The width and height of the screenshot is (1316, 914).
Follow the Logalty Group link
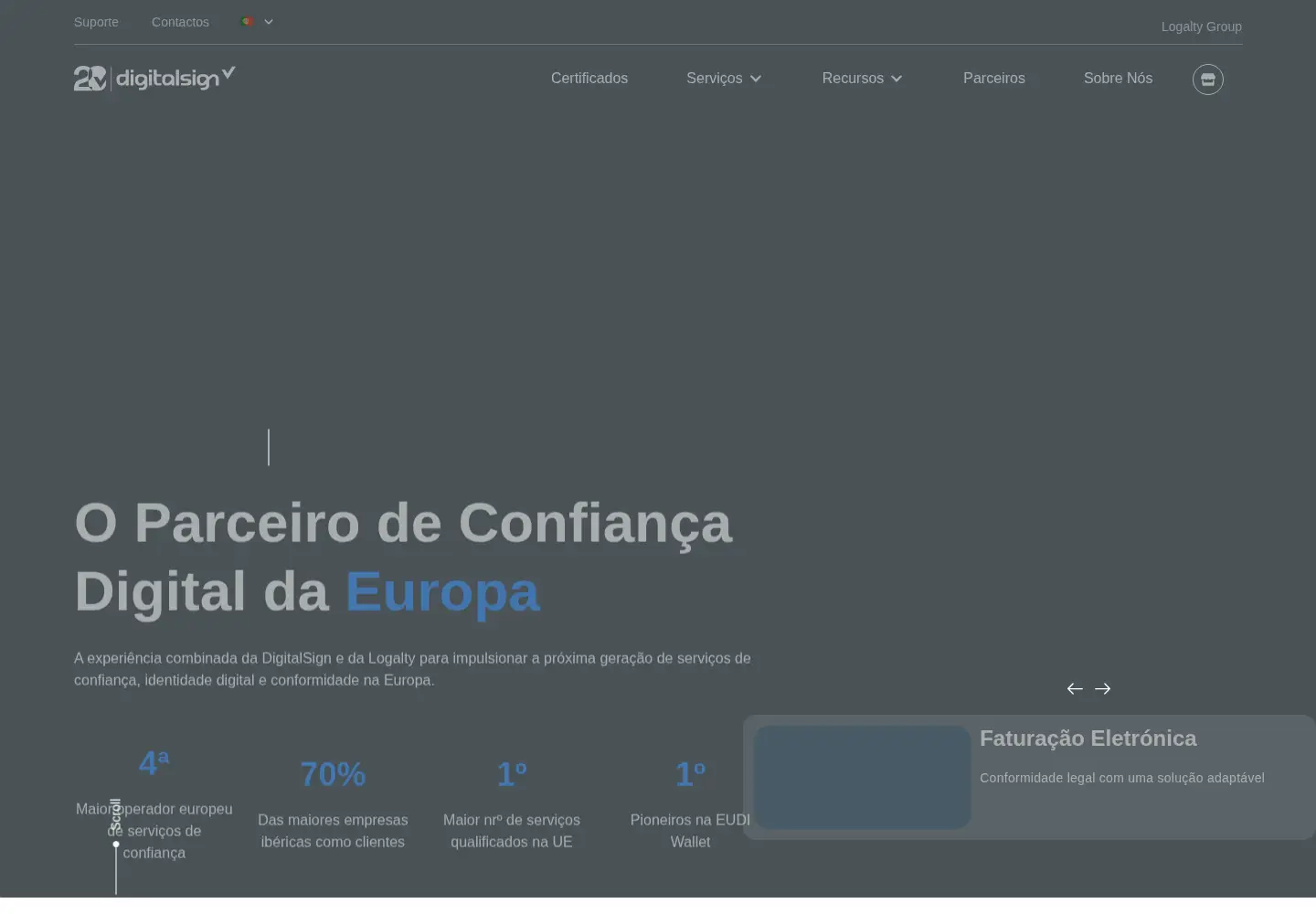pos(1201,27)
